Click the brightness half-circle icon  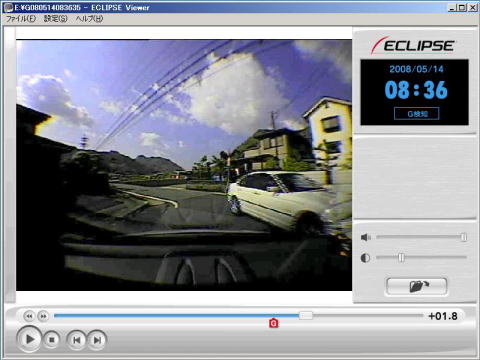pos(365,258)
